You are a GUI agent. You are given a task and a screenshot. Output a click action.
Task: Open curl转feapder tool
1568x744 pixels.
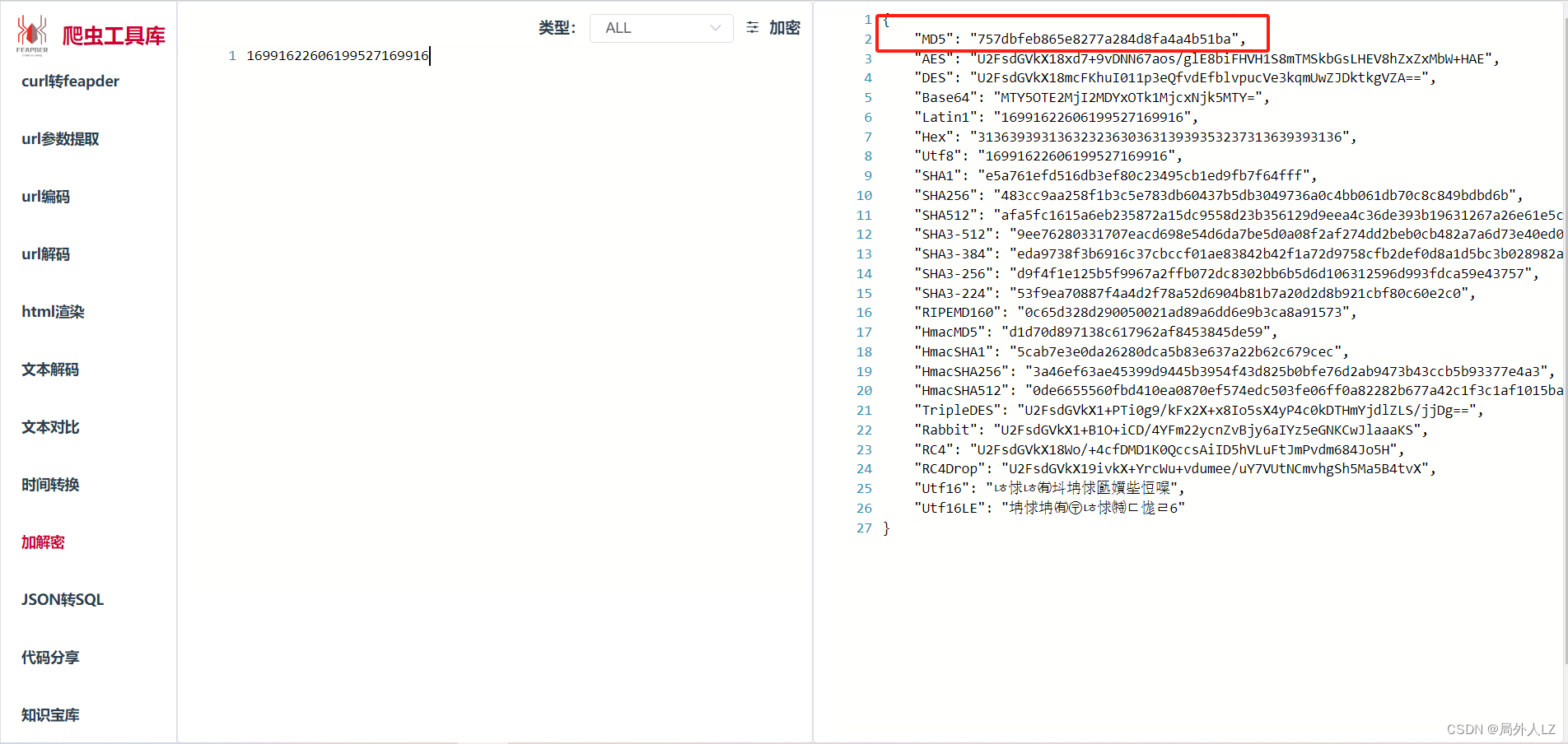[71, 81]
